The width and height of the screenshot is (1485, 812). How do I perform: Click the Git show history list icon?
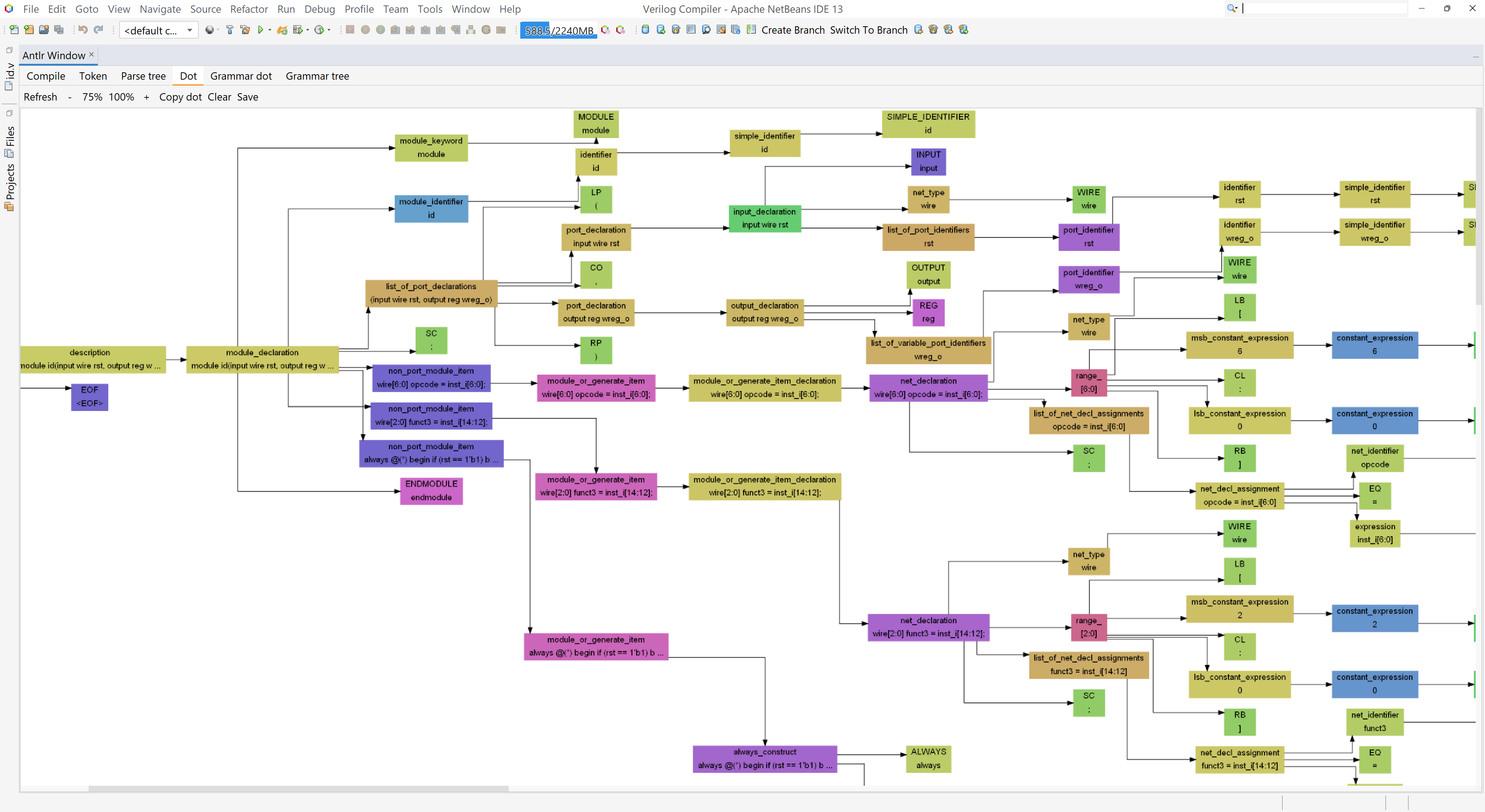click(691, 30)
